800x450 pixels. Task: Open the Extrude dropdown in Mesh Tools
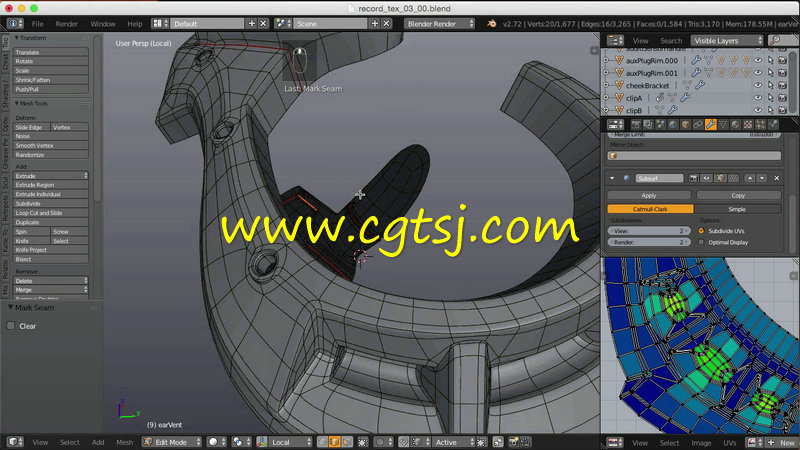(x=51, y=176)
